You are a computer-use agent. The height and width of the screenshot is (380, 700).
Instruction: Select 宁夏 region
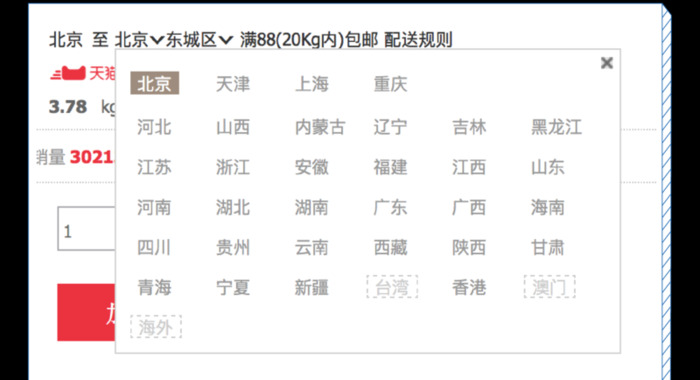pyautogui.click(x=233, y=287)
